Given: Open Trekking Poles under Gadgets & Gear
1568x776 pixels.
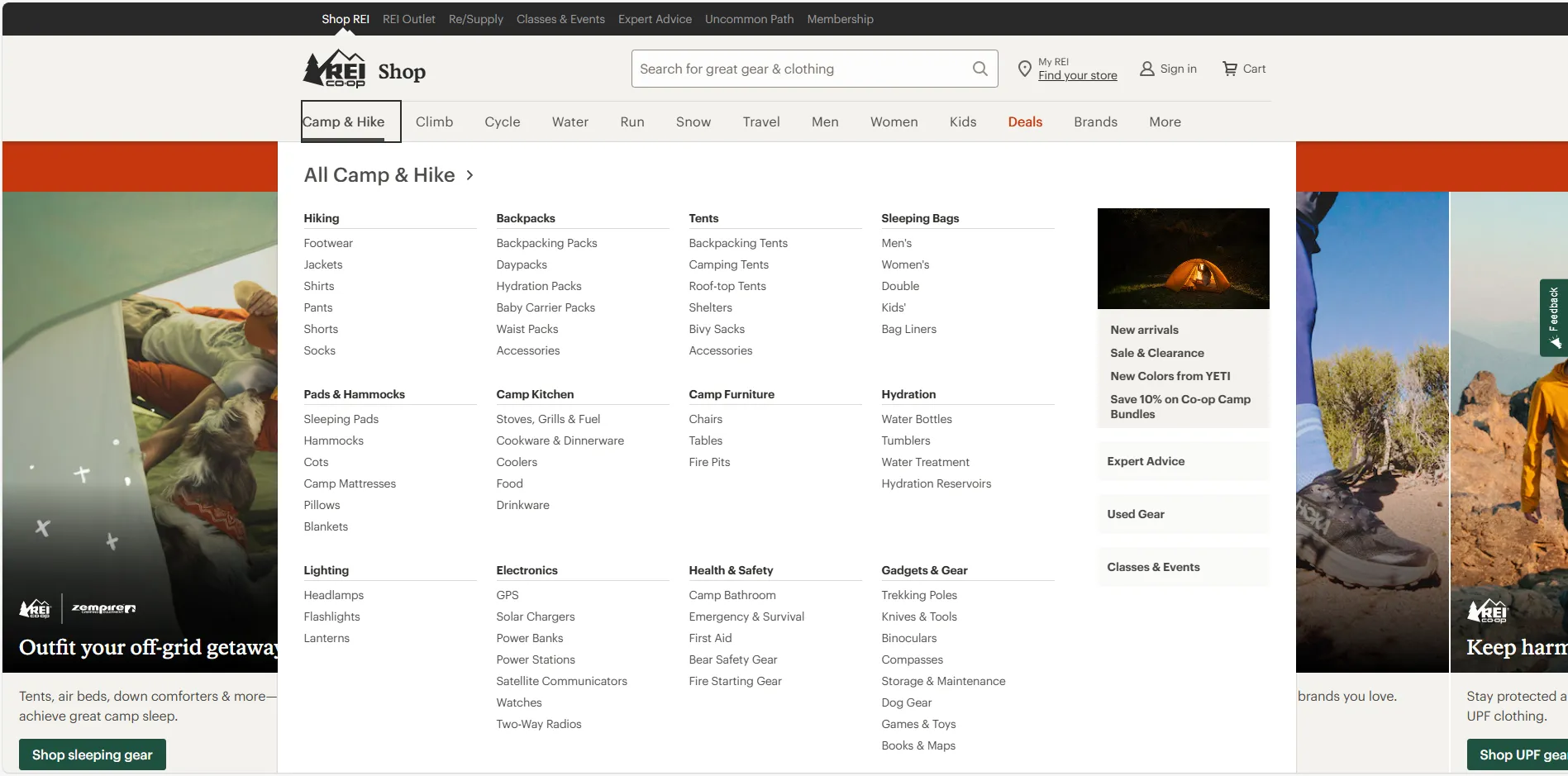Looking at the screenshot, I should coord(919,595).
